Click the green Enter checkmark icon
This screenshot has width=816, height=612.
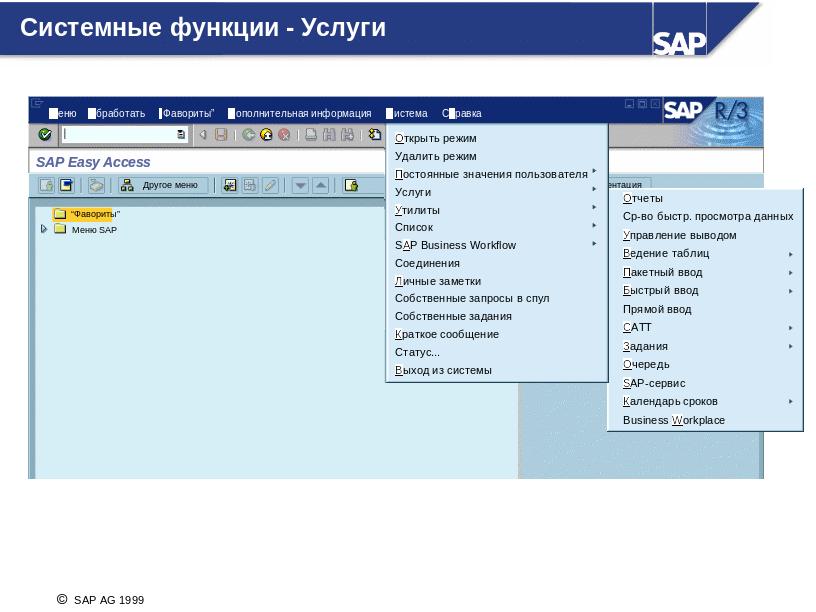[45, 135]
